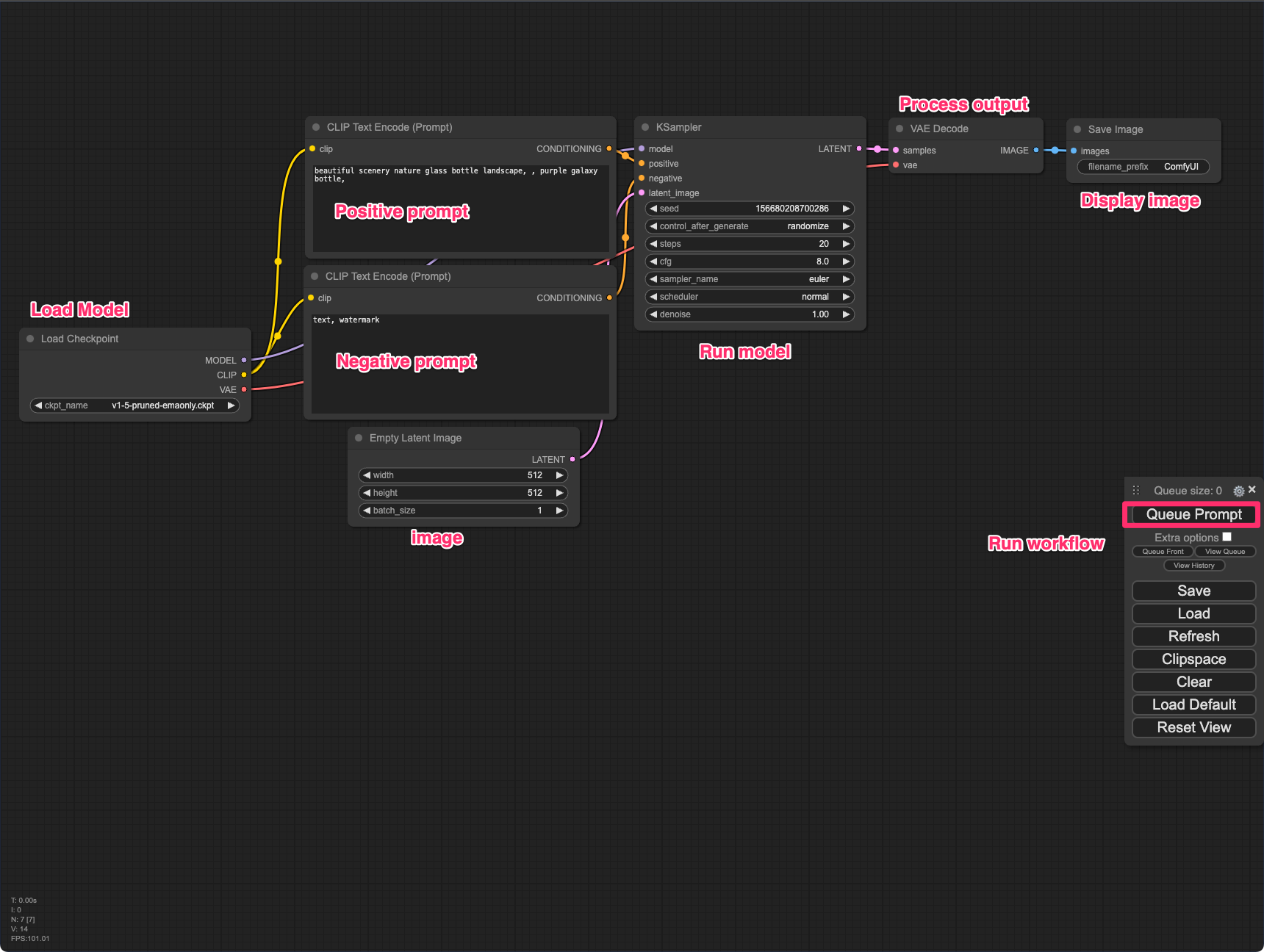Open the settings gear in queue panel
Image resolution: width=1264 pixels, height=952 pixels.
click(x=1238, y=491)
